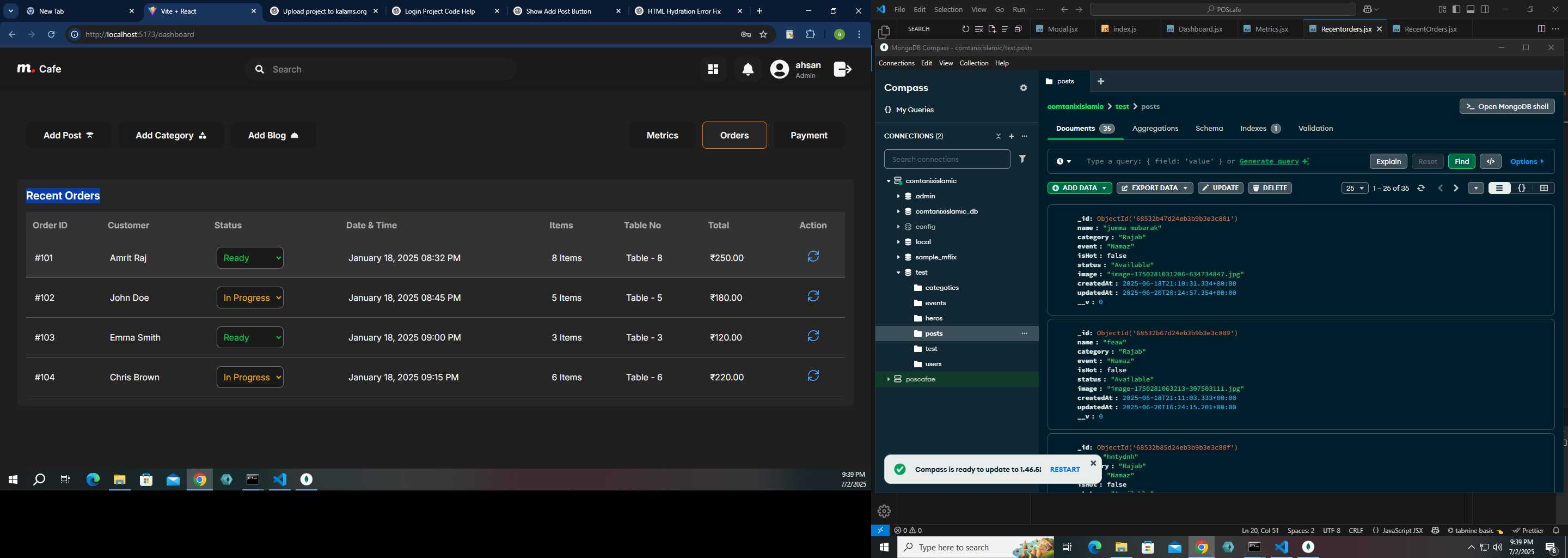Click the logout icon beside ahsan Admin

tap(842, 69)
